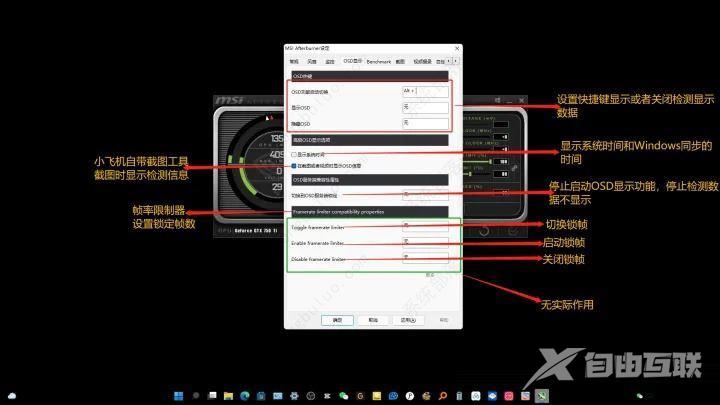Open the video capture tab

pos(422,61)
